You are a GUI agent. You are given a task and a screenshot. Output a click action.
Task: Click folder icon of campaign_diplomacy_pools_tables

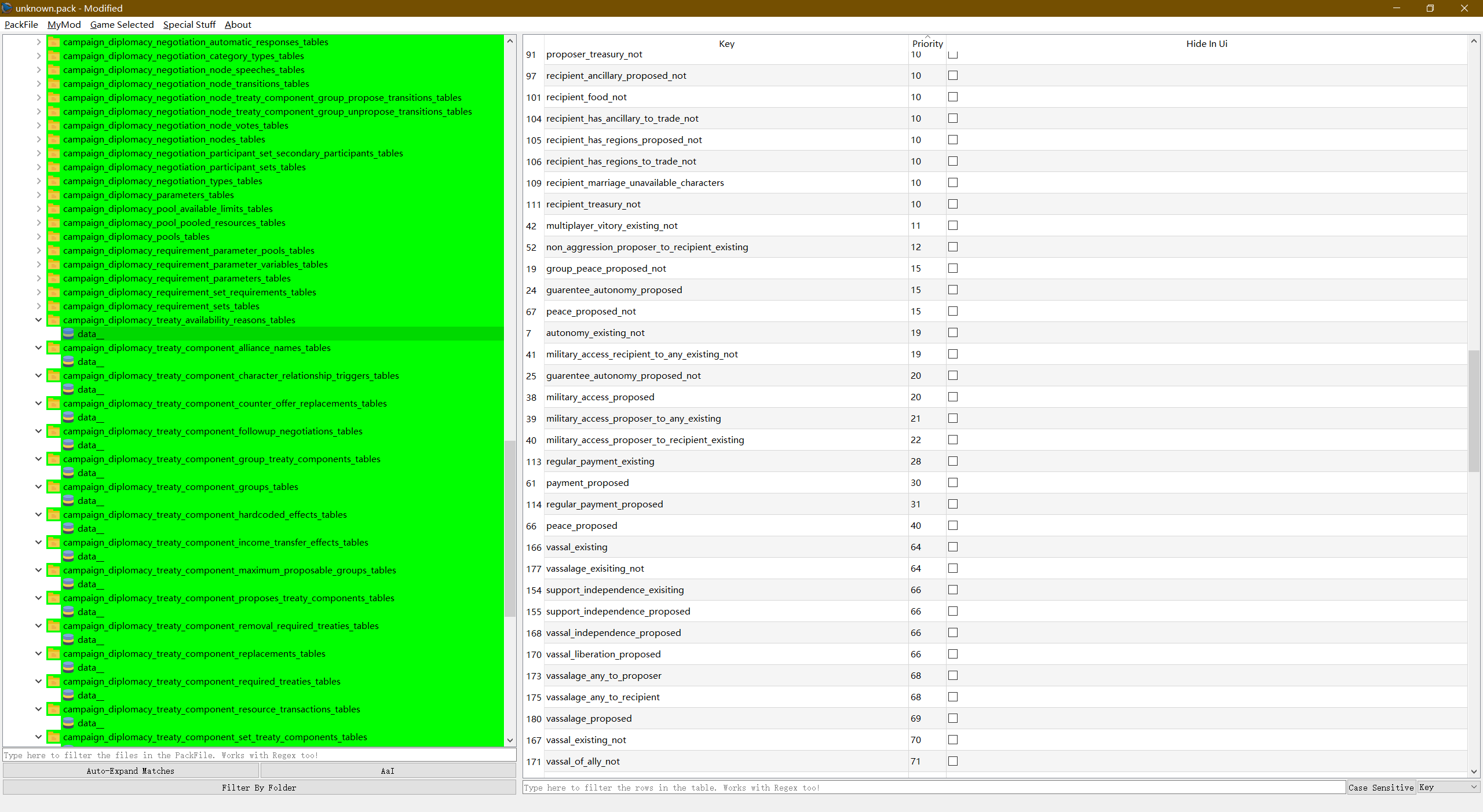pos(54,236)
